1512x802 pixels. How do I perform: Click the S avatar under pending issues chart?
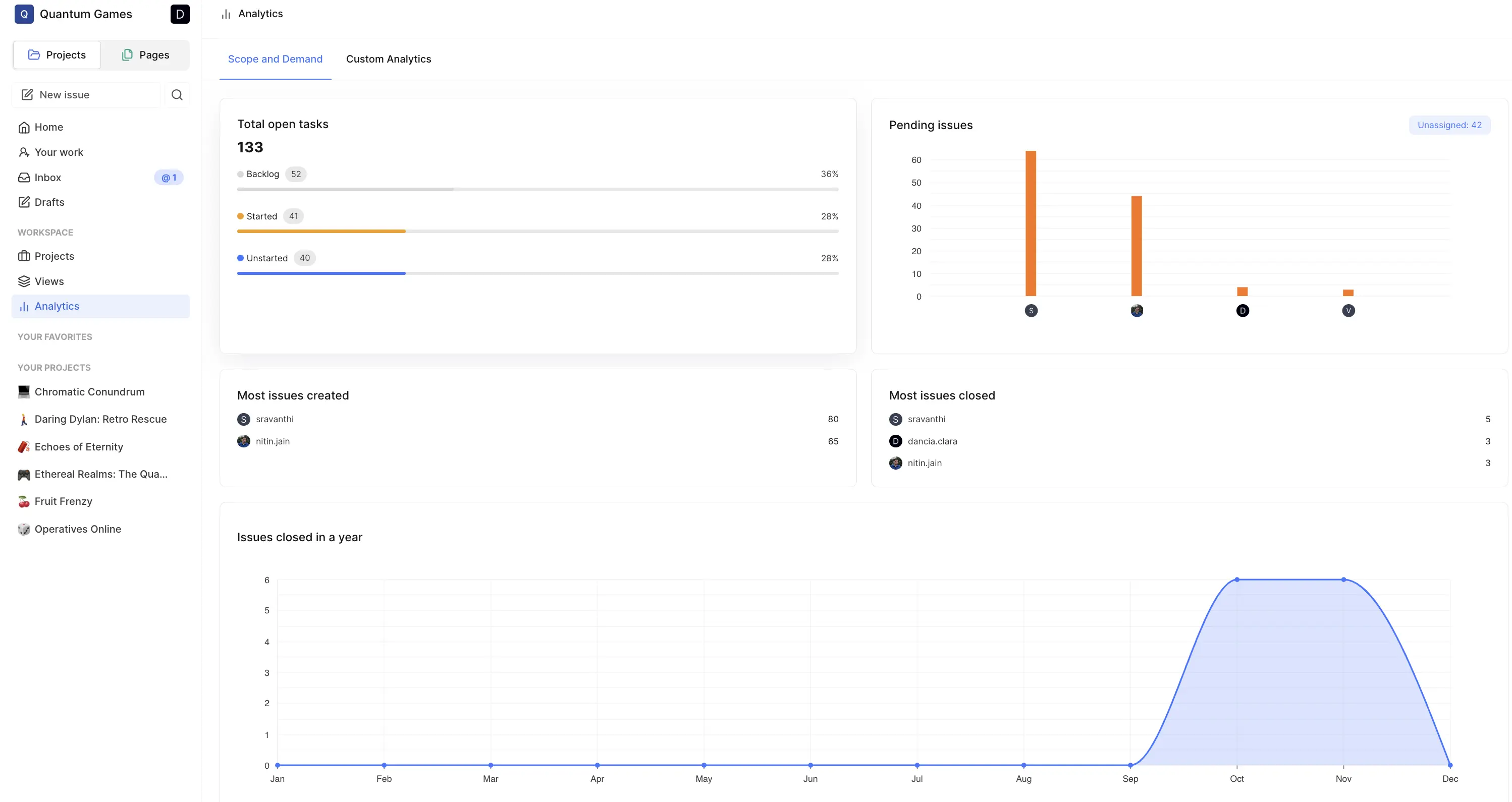1031,311
